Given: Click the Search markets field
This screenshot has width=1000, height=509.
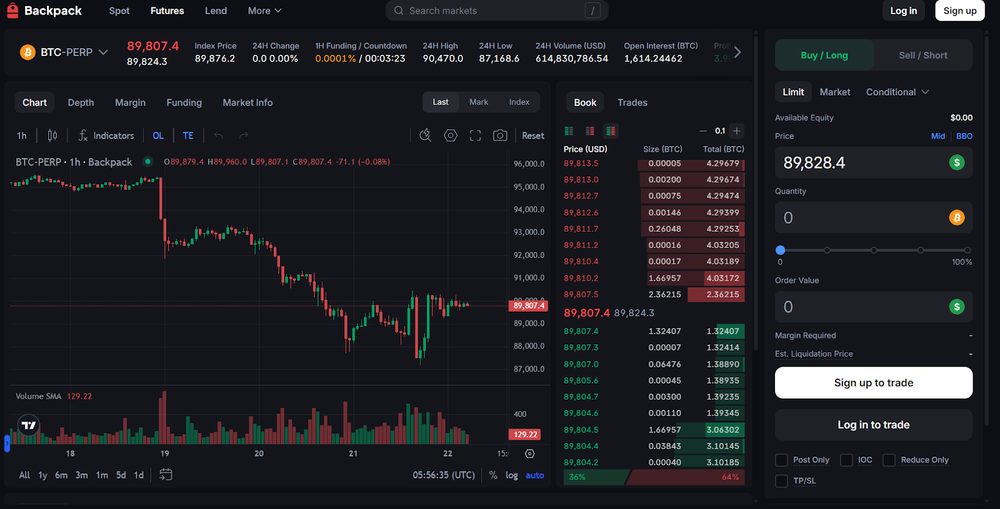Looking at the screenshot, I should pos(497,11).
